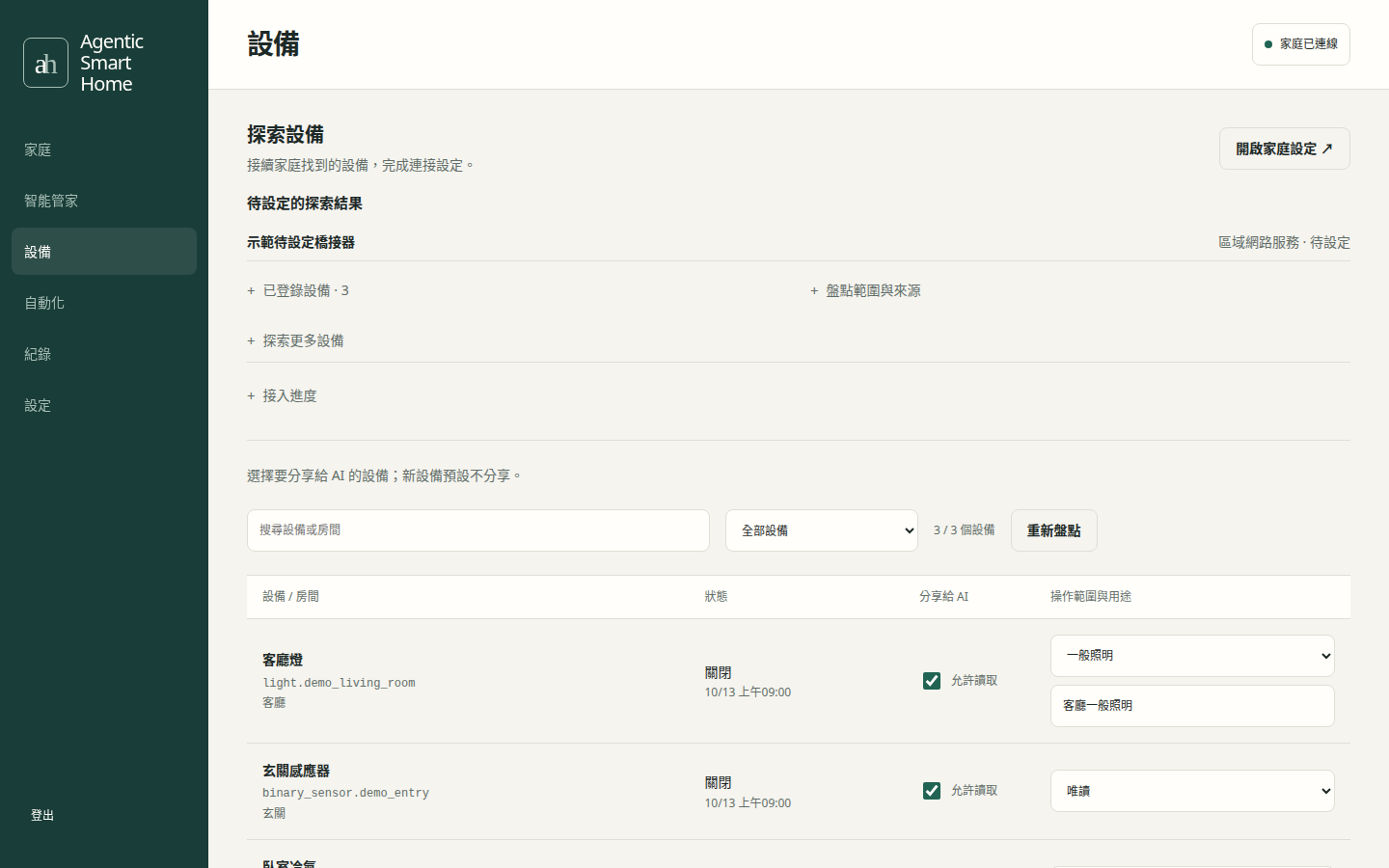Open the 唯讀 dropdown for 玄關感應器
The width and height of the screenshot is (1389, 868).
1192,791
